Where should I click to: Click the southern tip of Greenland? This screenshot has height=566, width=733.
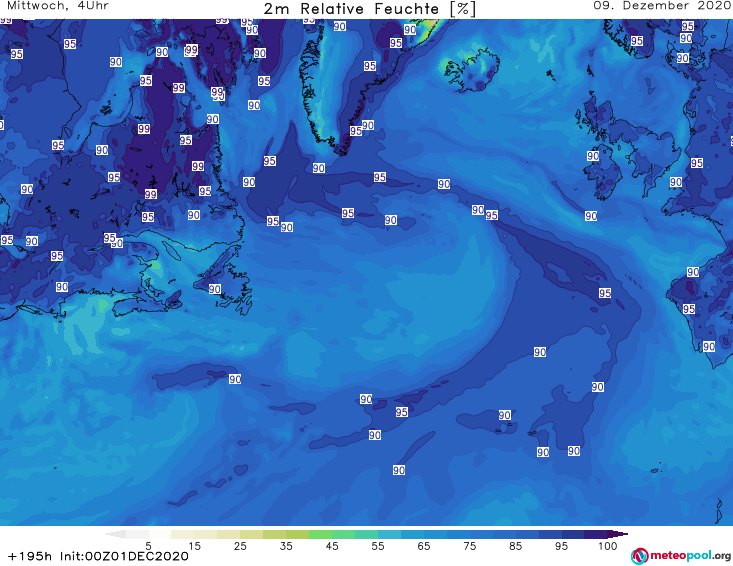pos(344,149)
